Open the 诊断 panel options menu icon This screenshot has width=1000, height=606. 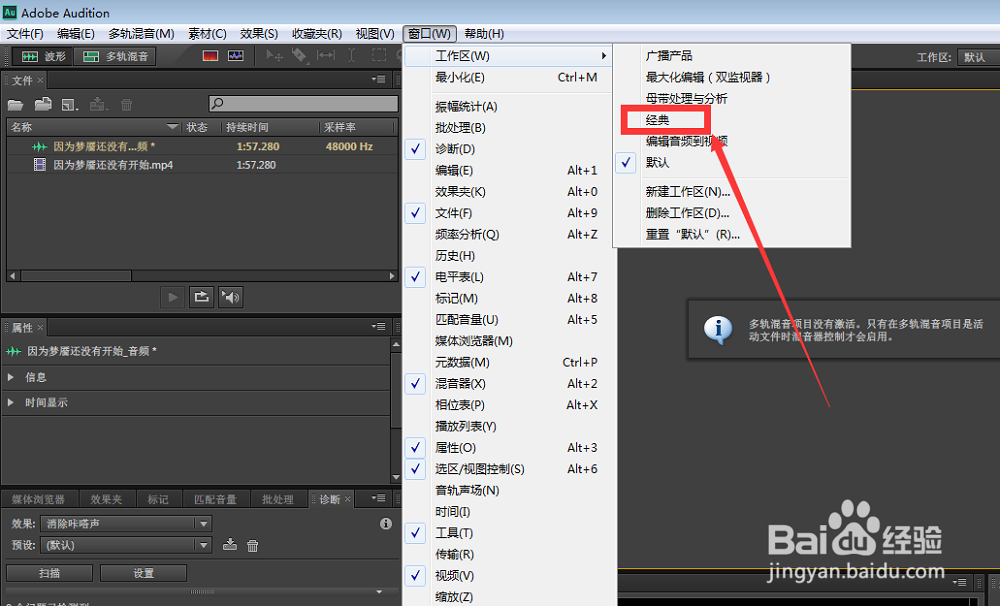pos(379,498)
